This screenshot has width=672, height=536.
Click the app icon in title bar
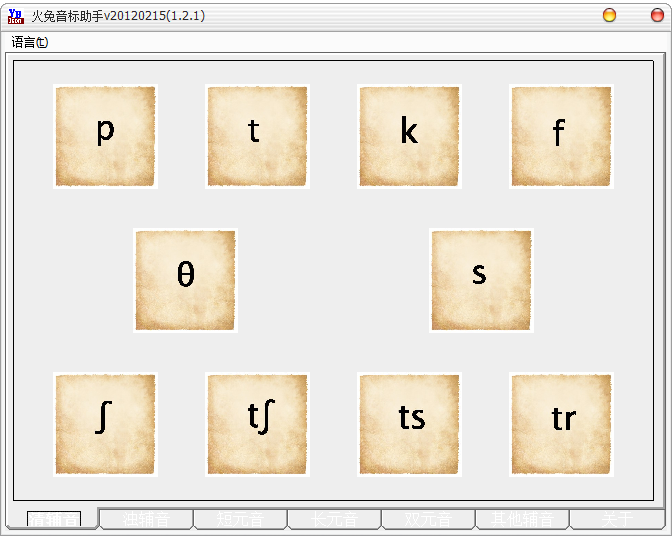tap(16, 16)
